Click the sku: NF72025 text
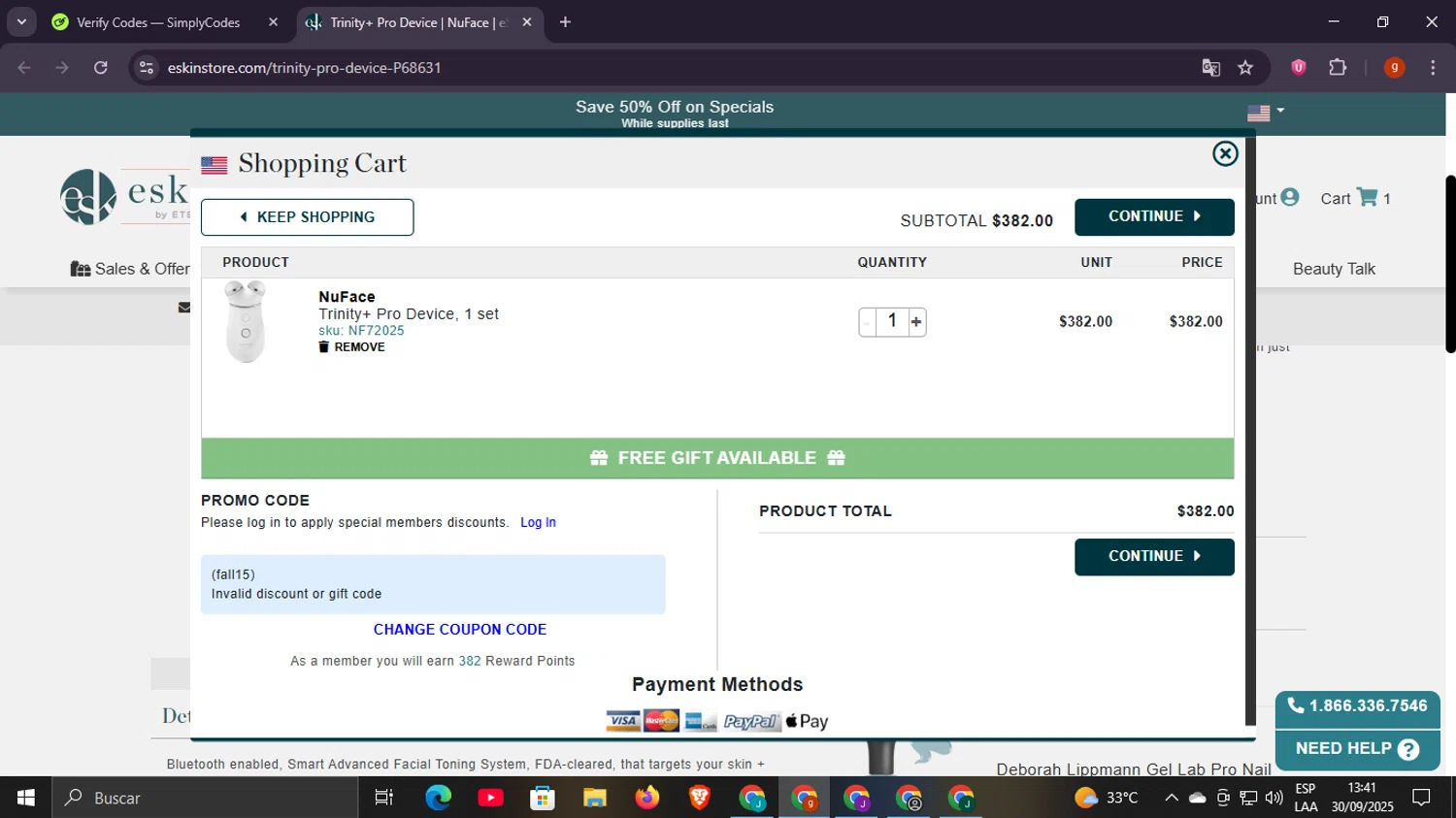This screenshot has width=1456, height=818. click(x=361, y=331)
